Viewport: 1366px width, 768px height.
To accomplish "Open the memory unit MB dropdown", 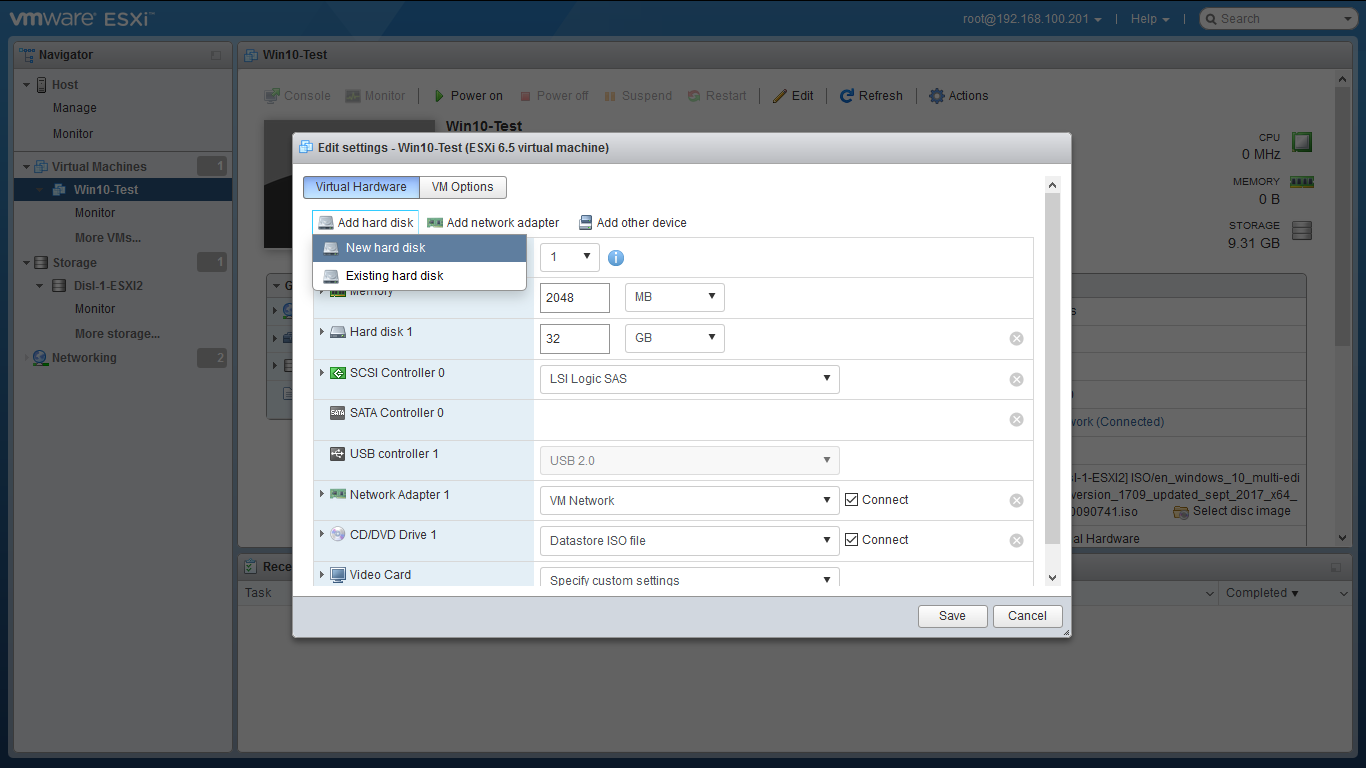I will pyautogui.click(x=675, y=297).
